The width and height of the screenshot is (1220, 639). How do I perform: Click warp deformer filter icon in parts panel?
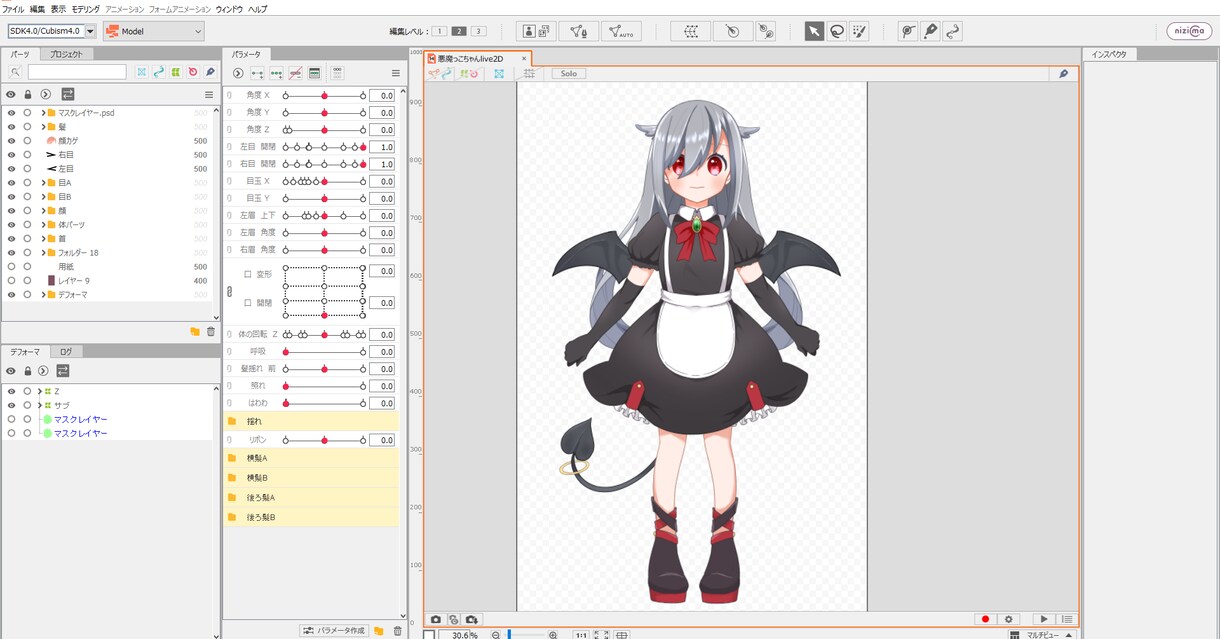click(x=142, y=72)
